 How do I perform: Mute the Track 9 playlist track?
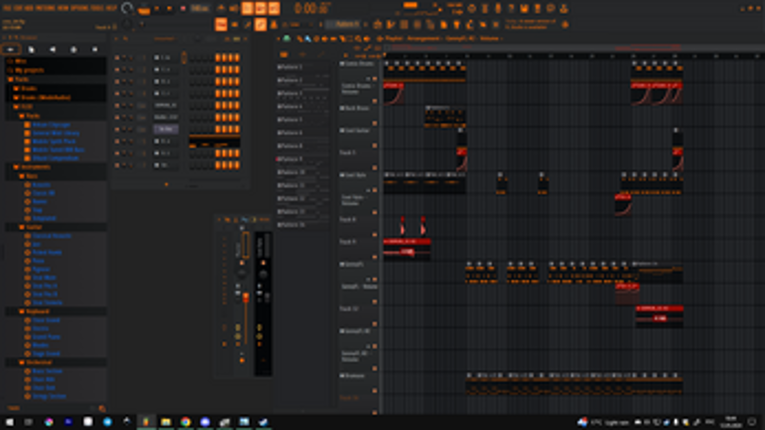point(375,257)
